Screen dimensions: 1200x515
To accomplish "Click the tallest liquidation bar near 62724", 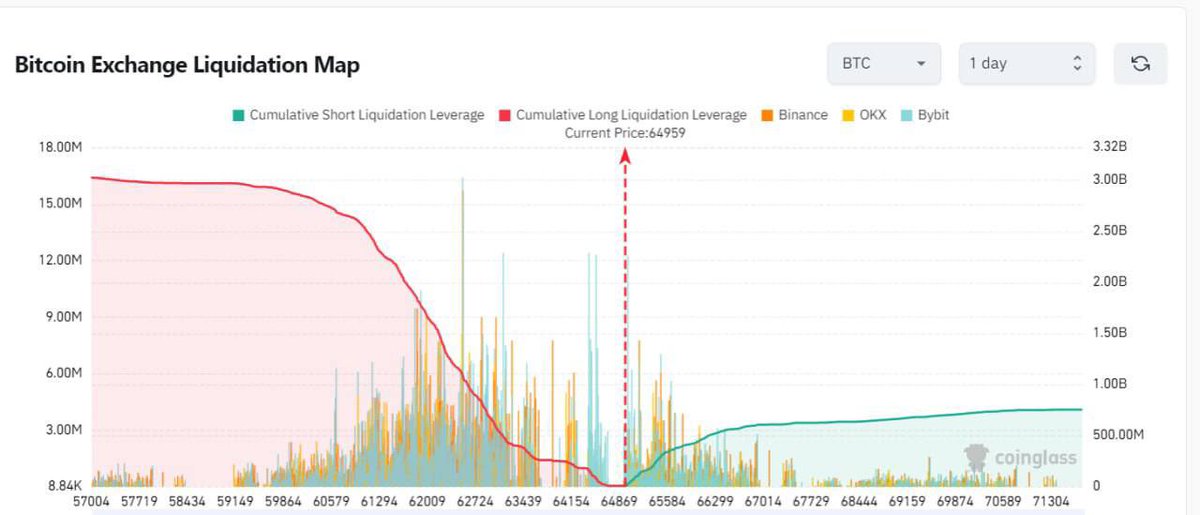I will [x=463, y=332].
